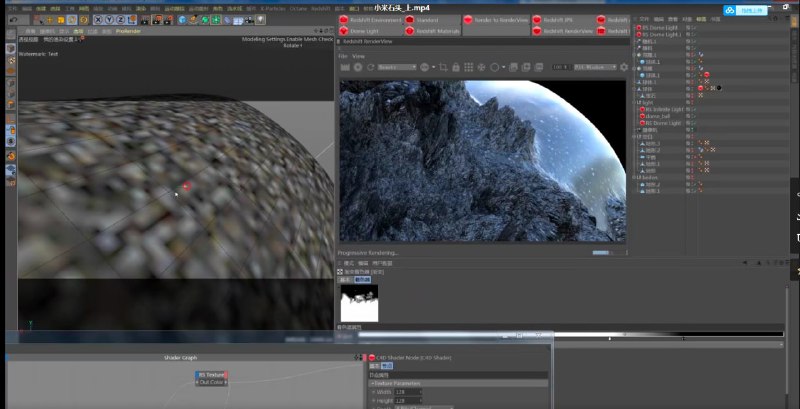Click the Redshift Environment shelf button
This screenshot has height=409, width=800.
pyautogui.click(x=372, y=19)
